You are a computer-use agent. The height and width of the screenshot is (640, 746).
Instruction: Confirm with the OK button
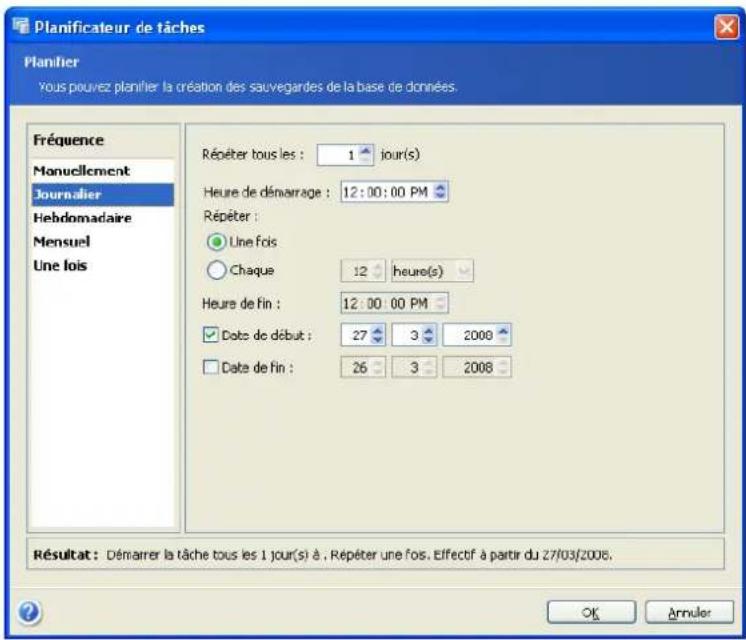click(x=591, y=612)
